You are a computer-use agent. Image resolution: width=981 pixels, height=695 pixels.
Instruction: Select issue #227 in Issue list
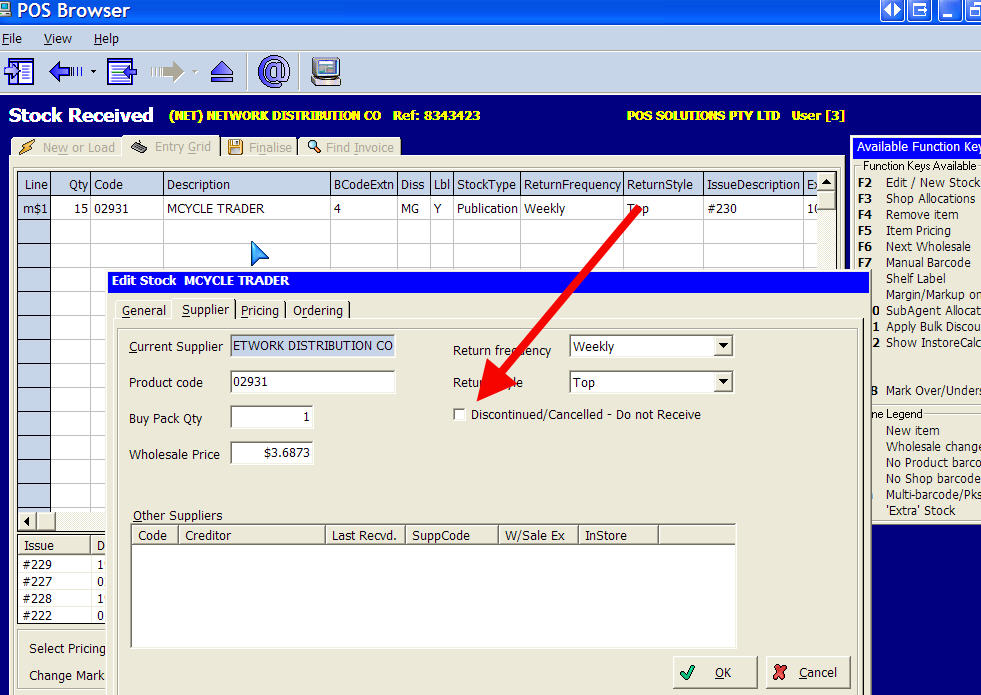pyautogui.click(x=38, y=581)
